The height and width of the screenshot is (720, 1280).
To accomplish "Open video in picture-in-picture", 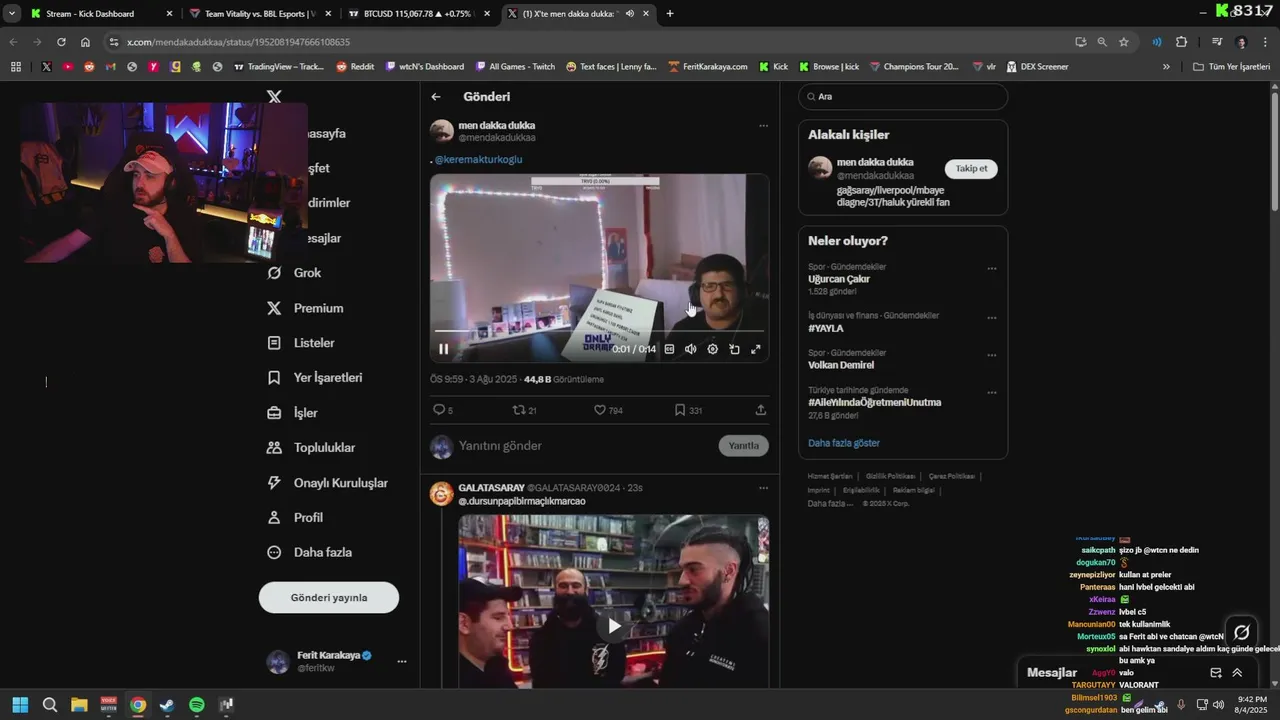I will pos(734,349).
